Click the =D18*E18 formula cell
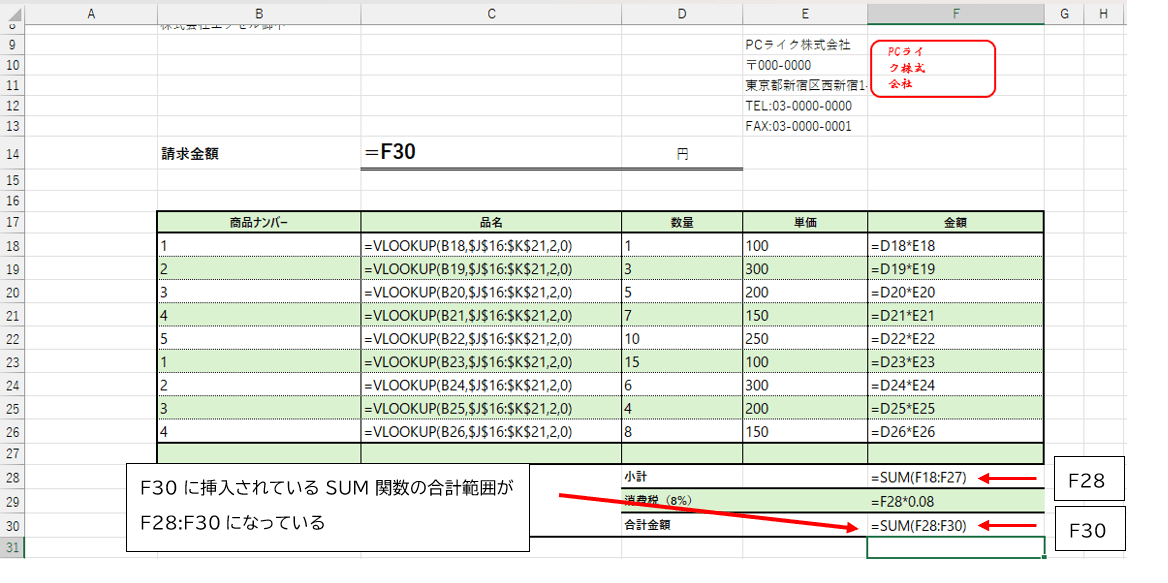This screenshot has width=1168, height=583. pos(956,245)
